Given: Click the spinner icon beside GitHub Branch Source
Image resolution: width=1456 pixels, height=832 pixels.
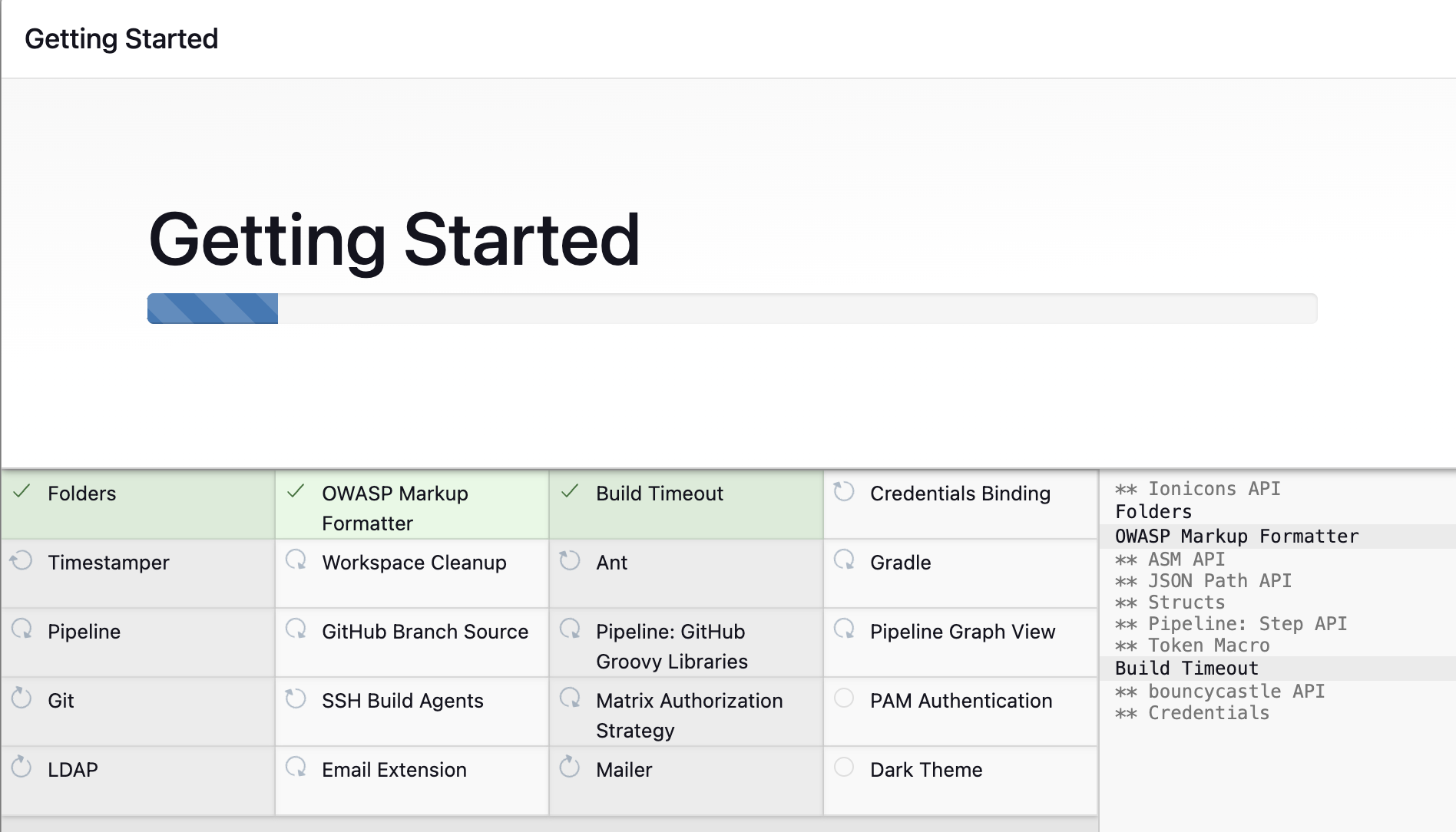Looking at the screenshot, I should click(296, 629).
